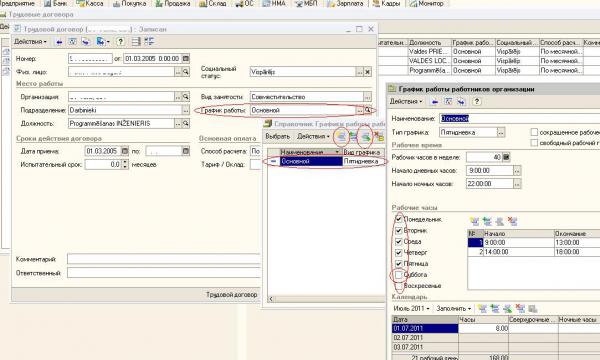Select the 02.07.2011 row in the Календарь table
The width and height of the screenshot is (600, 360).
[x=496, y=338]
